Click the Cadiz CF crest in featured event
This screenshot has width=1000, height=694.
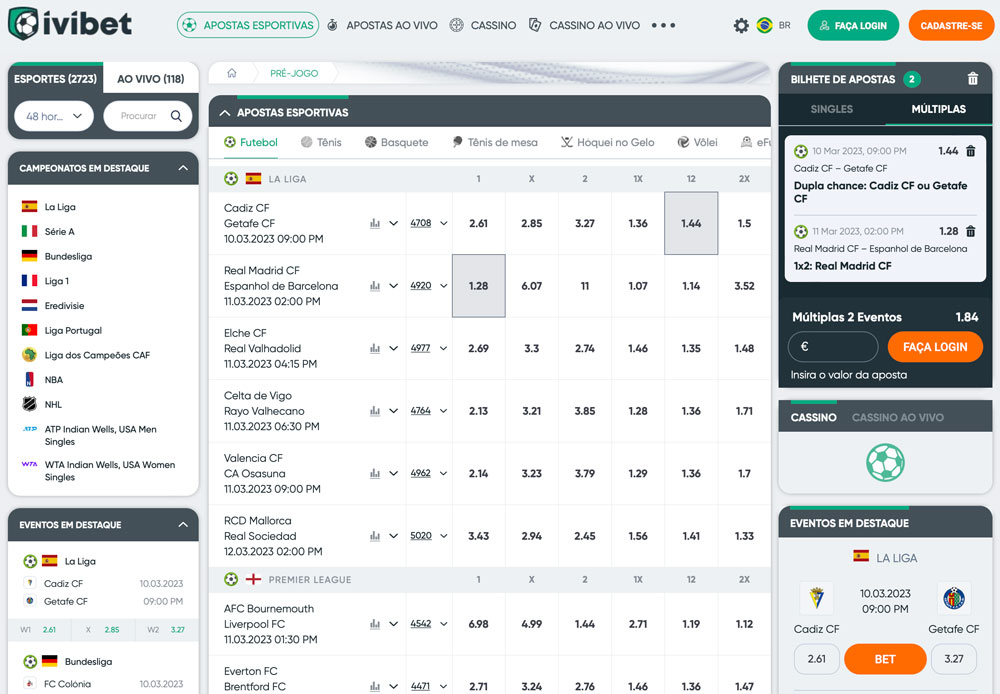point(816,598)
